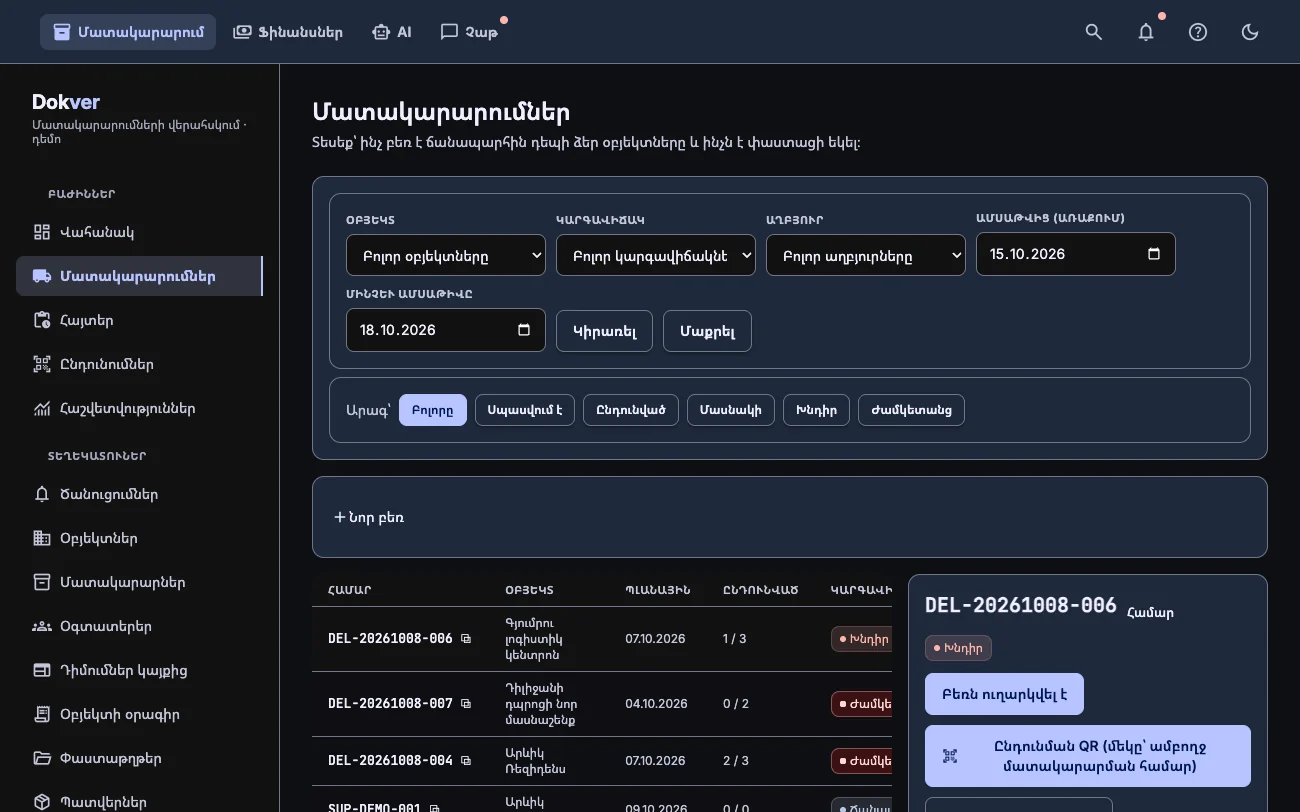Switch to Մատակարարում top tab
This screenshot has width=1300, height=812.
128,32
